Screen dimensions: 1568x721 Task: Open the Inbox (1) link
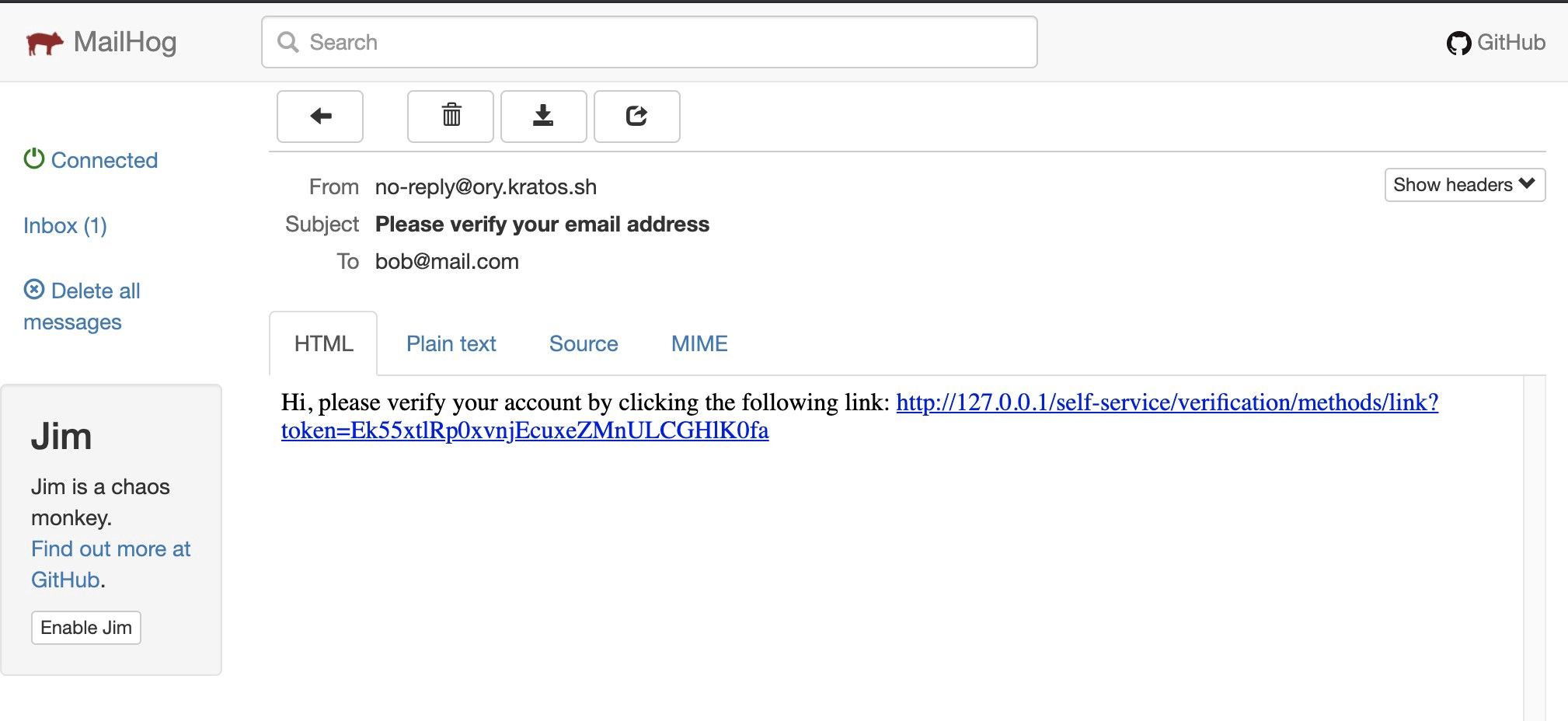pyautogui.click(x=65, y=225)
